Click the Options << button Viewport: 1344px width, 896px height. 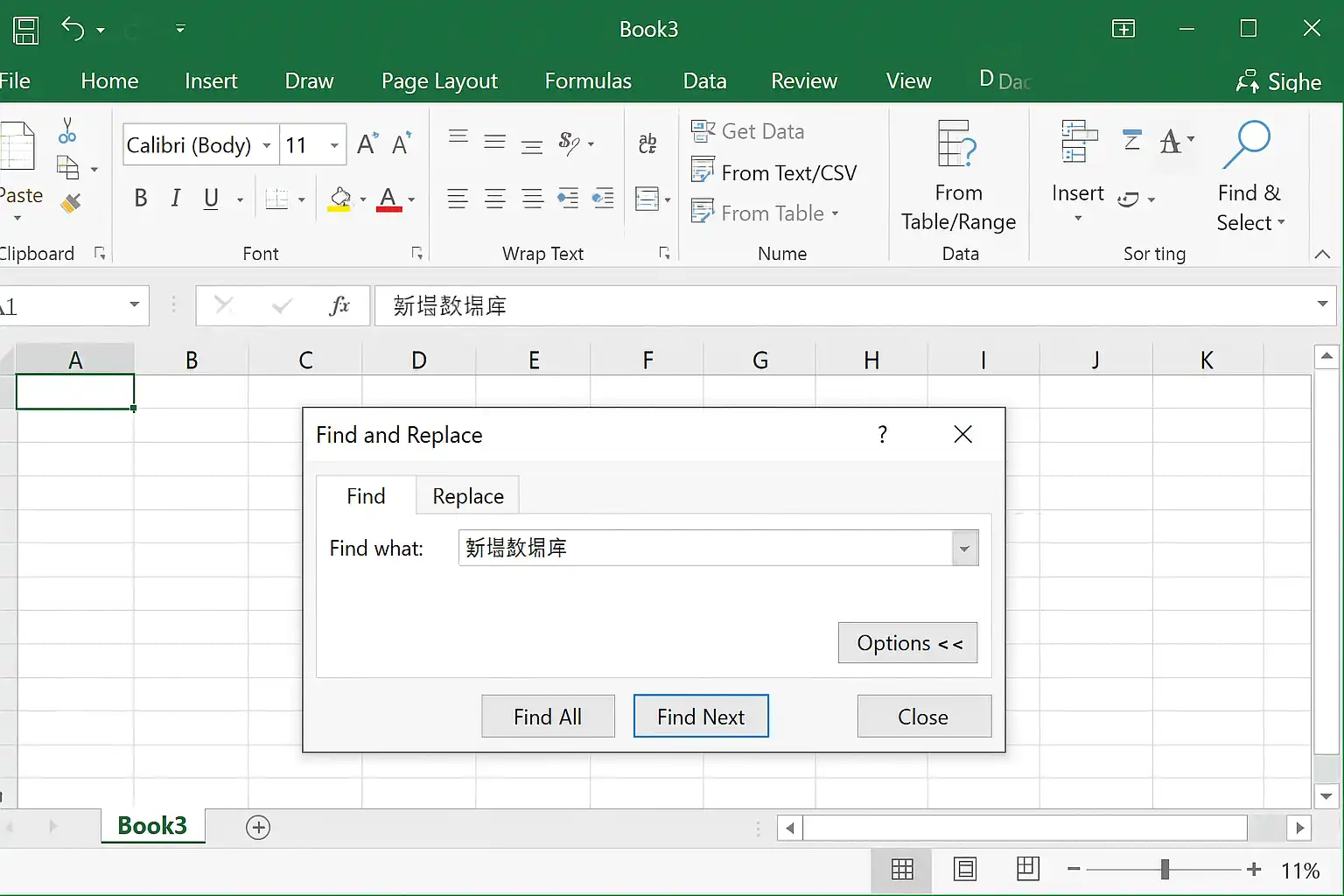(907, 643)
